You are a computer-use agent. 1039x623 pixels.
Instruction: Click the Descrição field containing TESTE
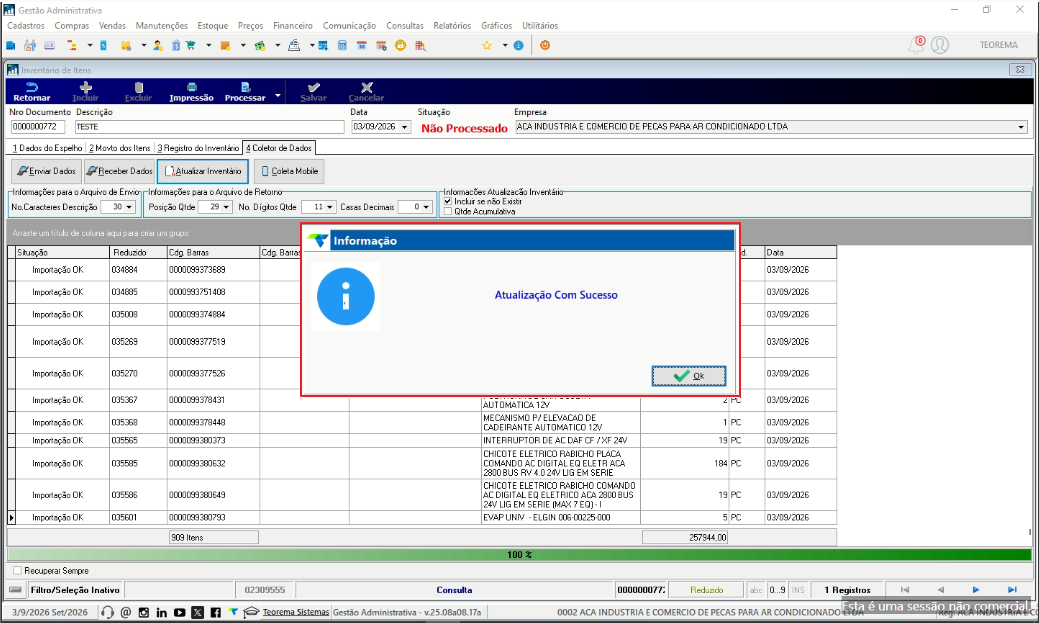[209, 127]
